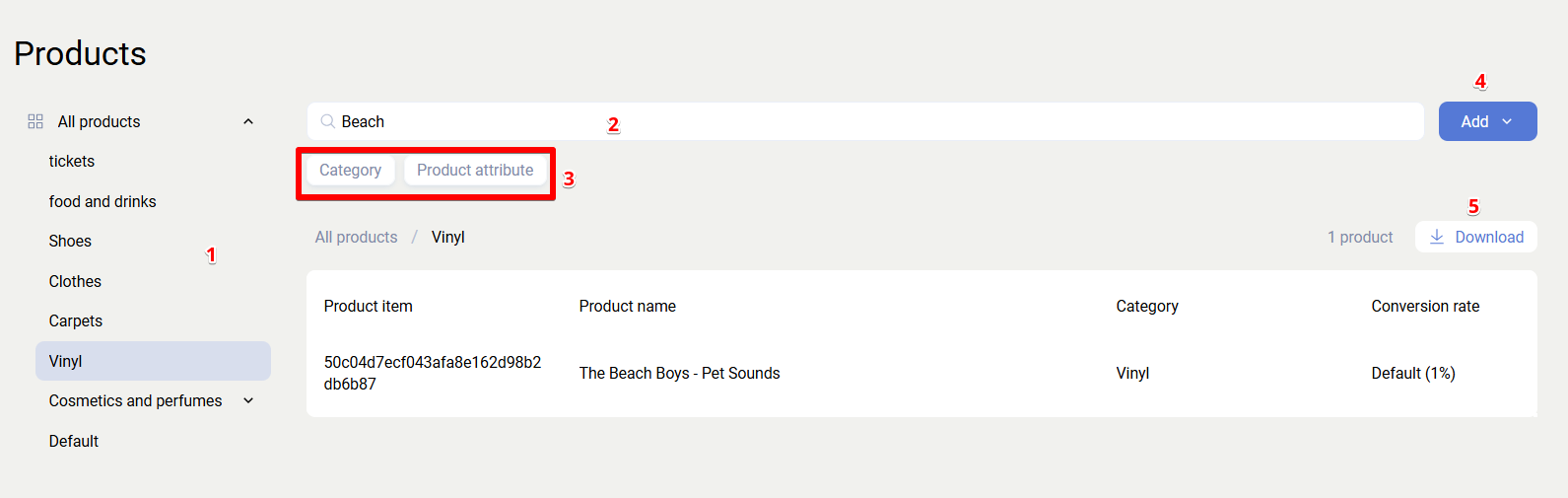Expand the Cosmetics and perfumes category
This screenshot has height=498, width=1568.
coord(248,400)
